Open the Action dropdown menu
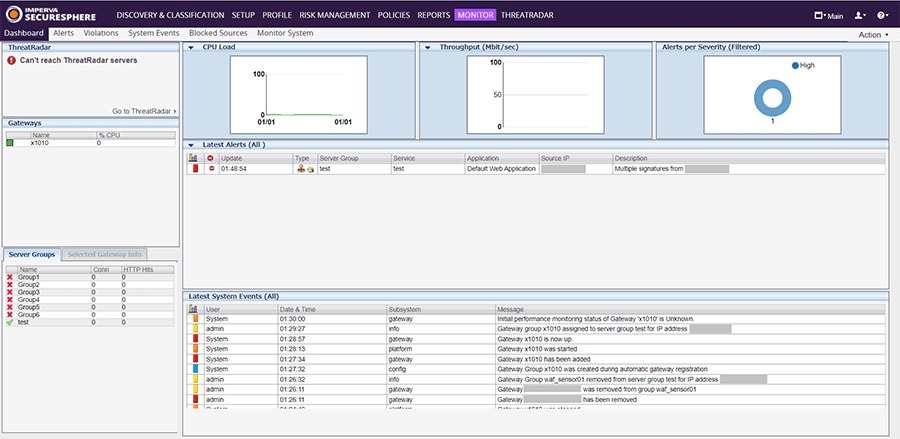The width and height of the screenshot is (900, 439). click(872, 34)
